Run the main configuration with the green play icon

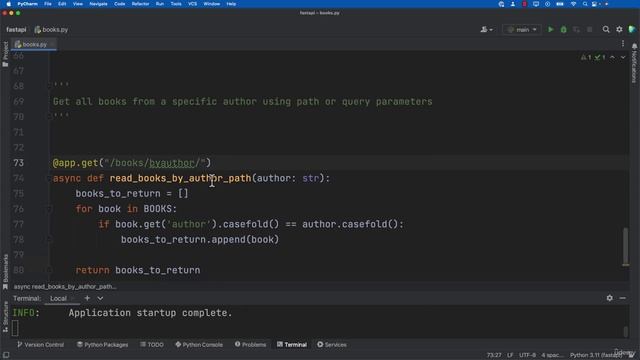click(551, 29)
